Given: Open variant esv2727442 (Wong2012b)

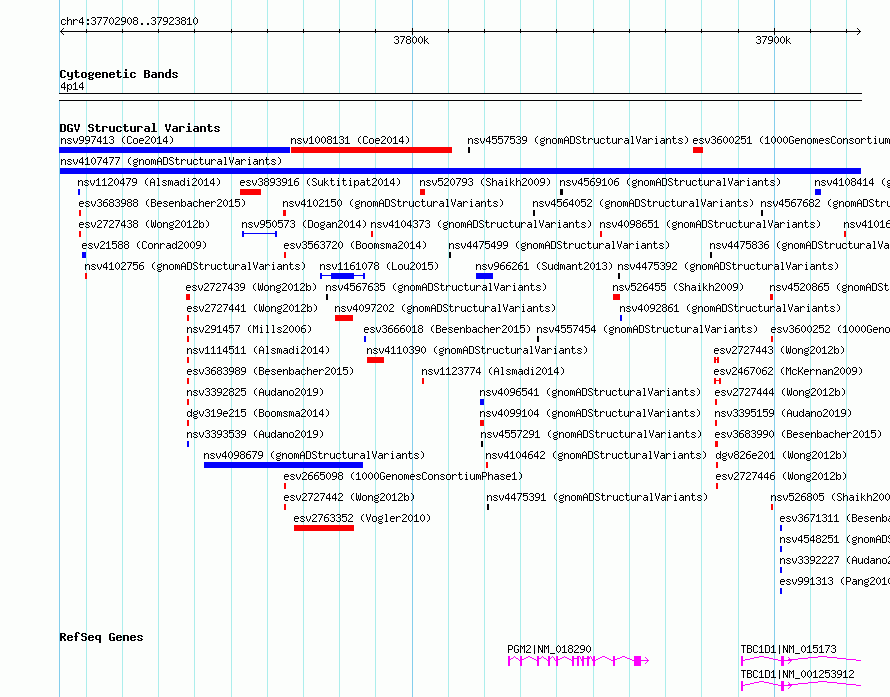Looking at the screenshot, I should coord(349,497).
